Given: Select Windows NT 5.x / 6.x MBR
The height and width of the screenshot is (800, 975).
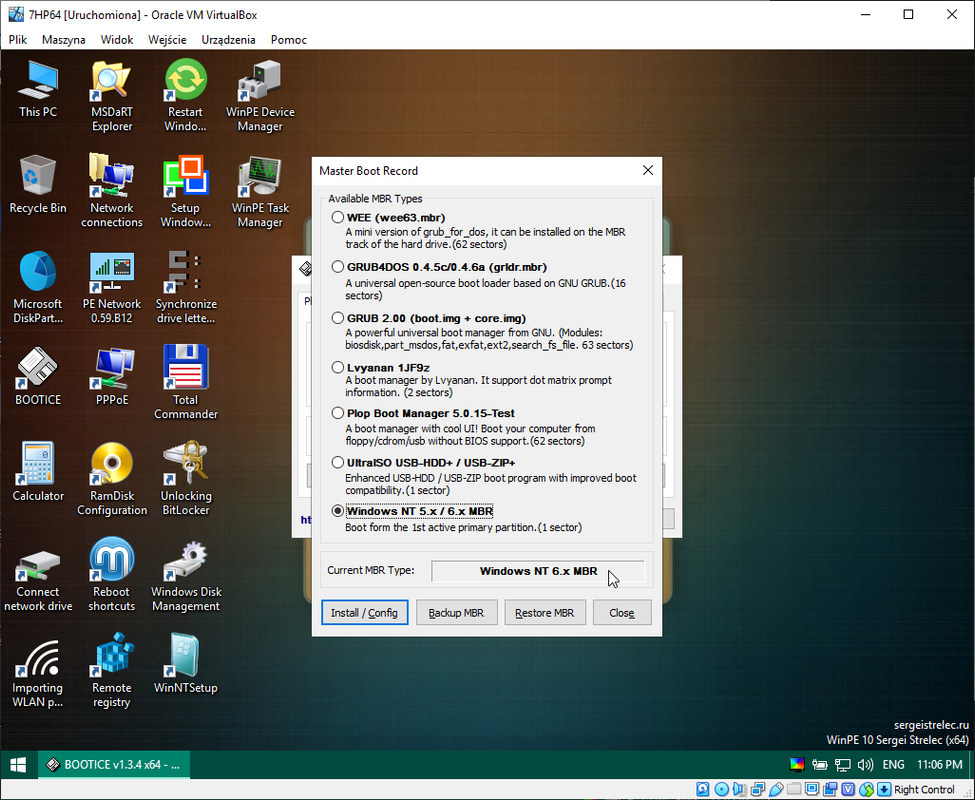Looking at the screenshot, I should [338, 511].
